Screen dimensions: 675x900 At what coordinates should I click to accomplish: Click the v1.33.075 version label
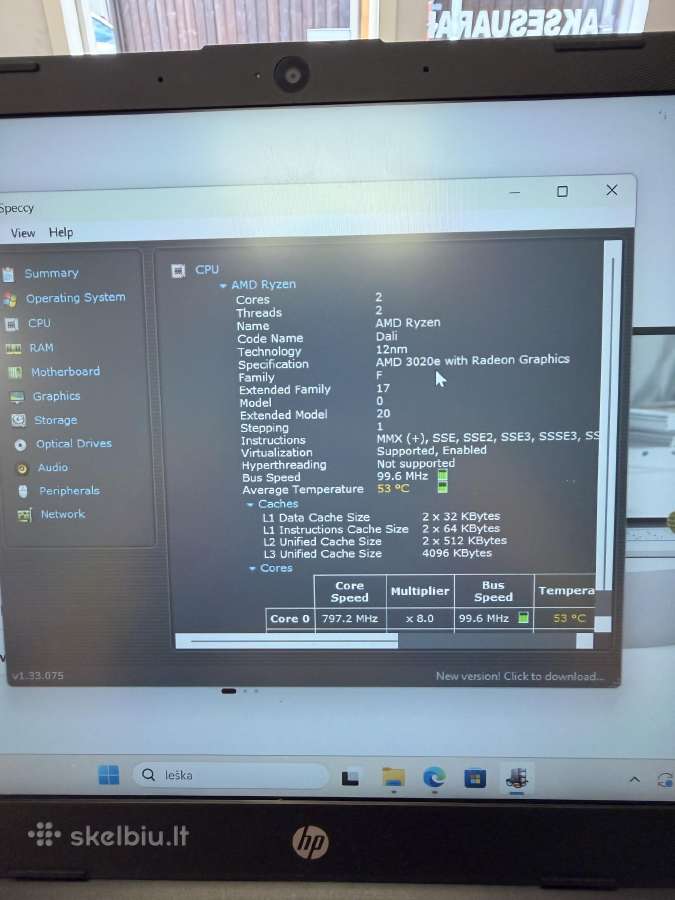[x=37, y=676]
